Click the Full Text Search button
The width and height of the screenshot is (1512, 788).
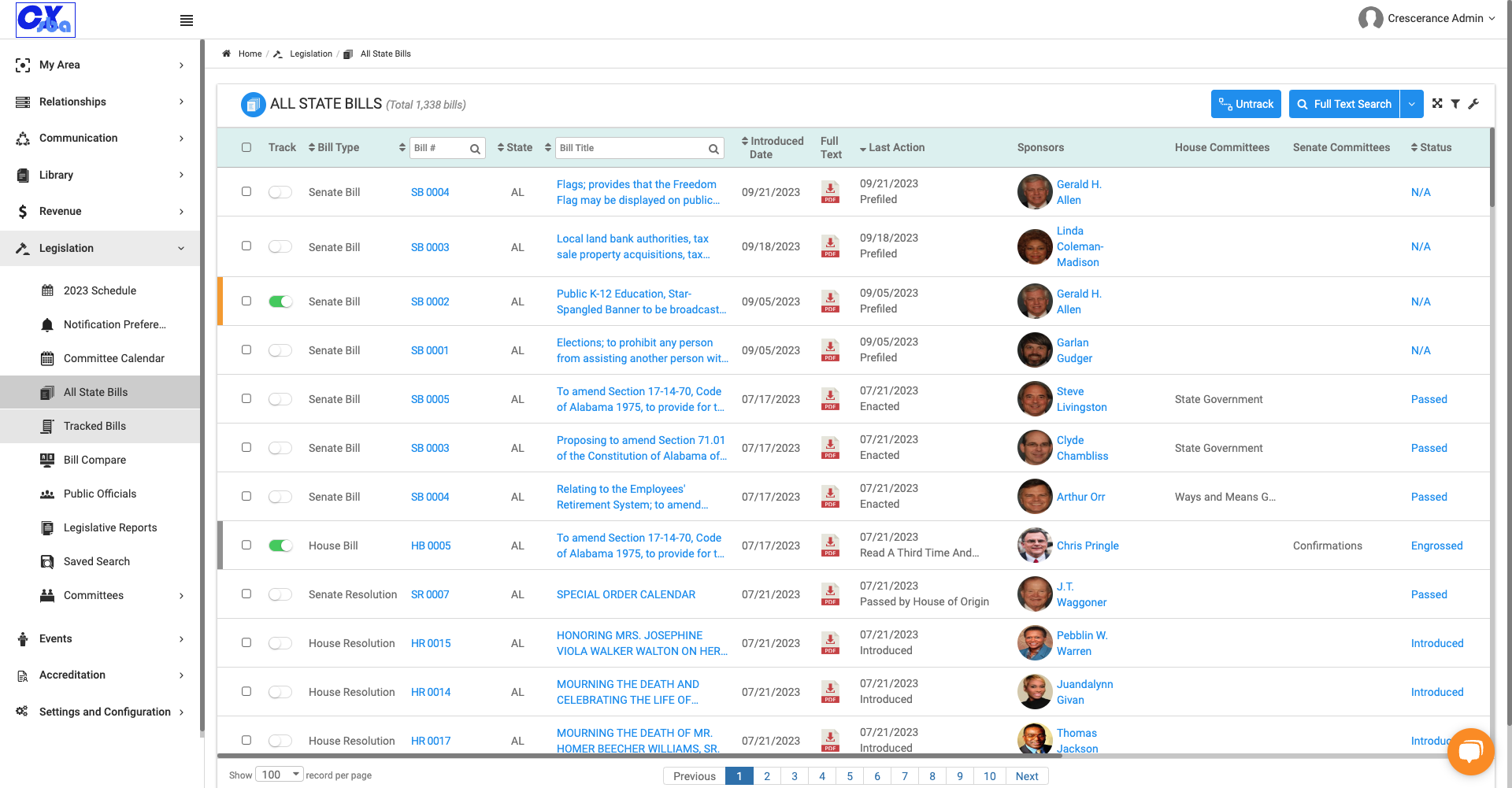tap(1344, 104)
